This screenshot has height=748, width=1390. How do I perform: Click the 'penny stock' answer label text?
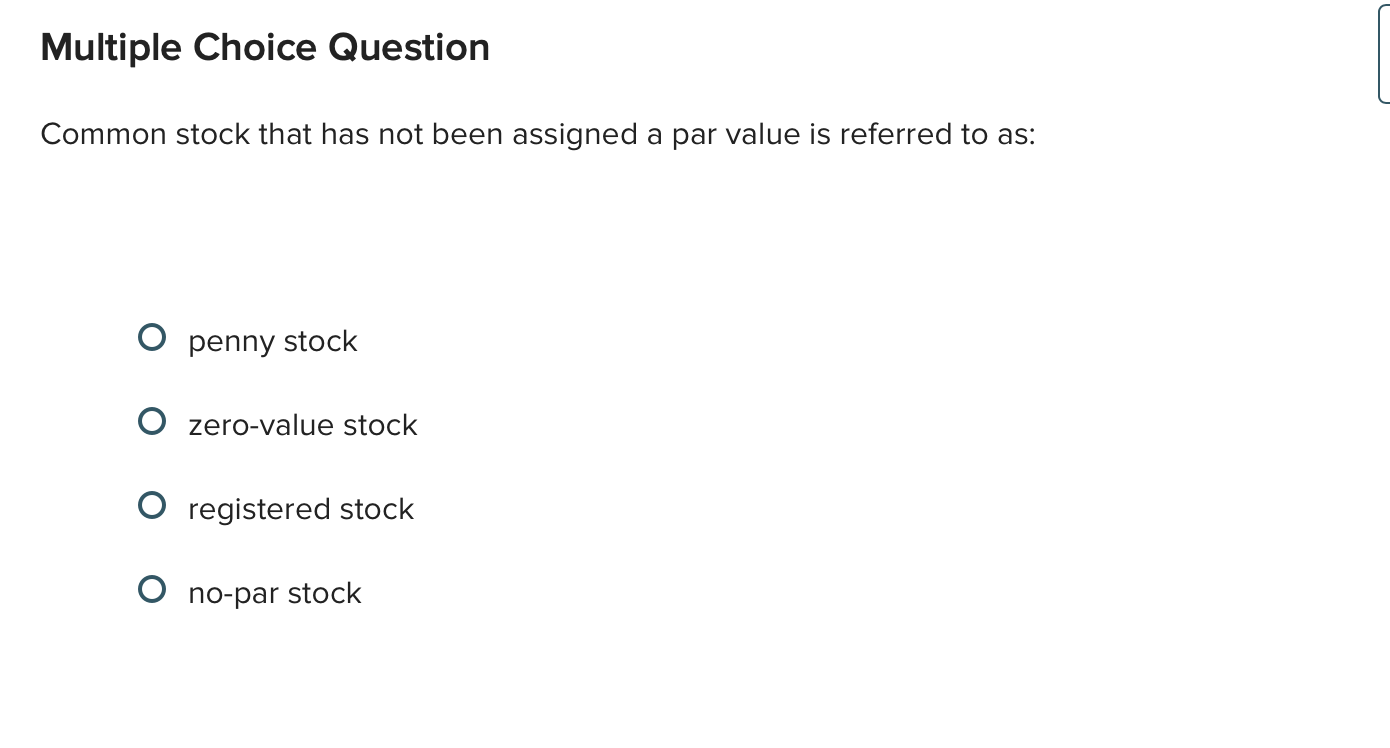pos(272,341)
